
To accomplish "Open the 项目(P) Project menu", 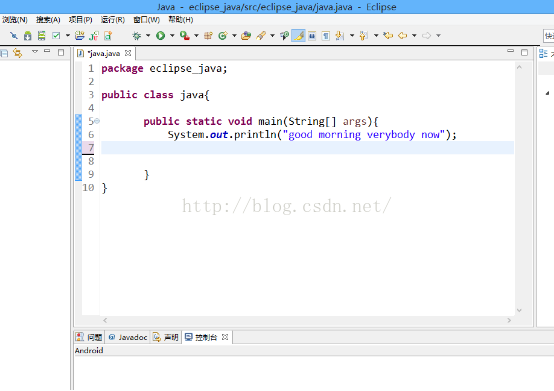I will click(x=80, y=20).
